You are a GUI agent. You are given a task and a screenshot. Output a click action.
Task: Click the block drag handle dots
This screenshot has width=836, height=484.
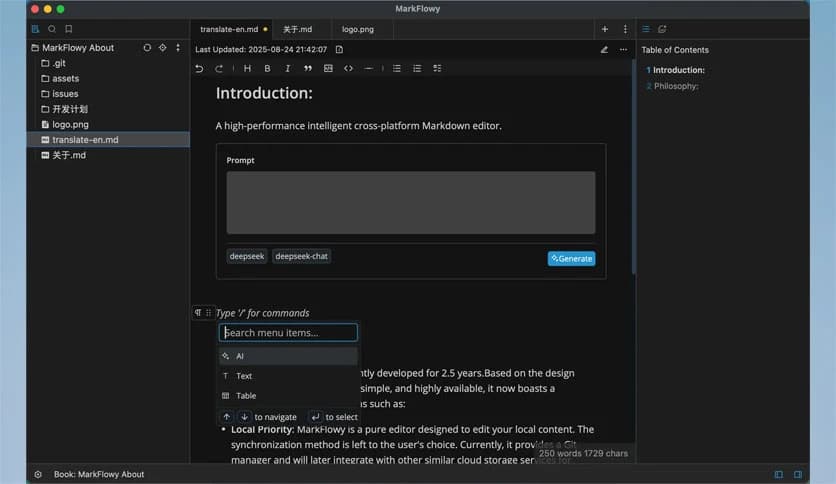tap(208, 313)
